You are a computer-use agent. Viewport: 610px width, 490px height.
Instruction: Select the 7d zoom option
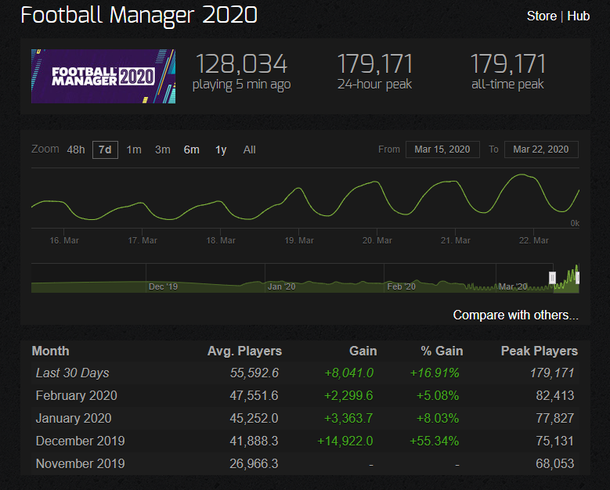[x=105, y=150]
